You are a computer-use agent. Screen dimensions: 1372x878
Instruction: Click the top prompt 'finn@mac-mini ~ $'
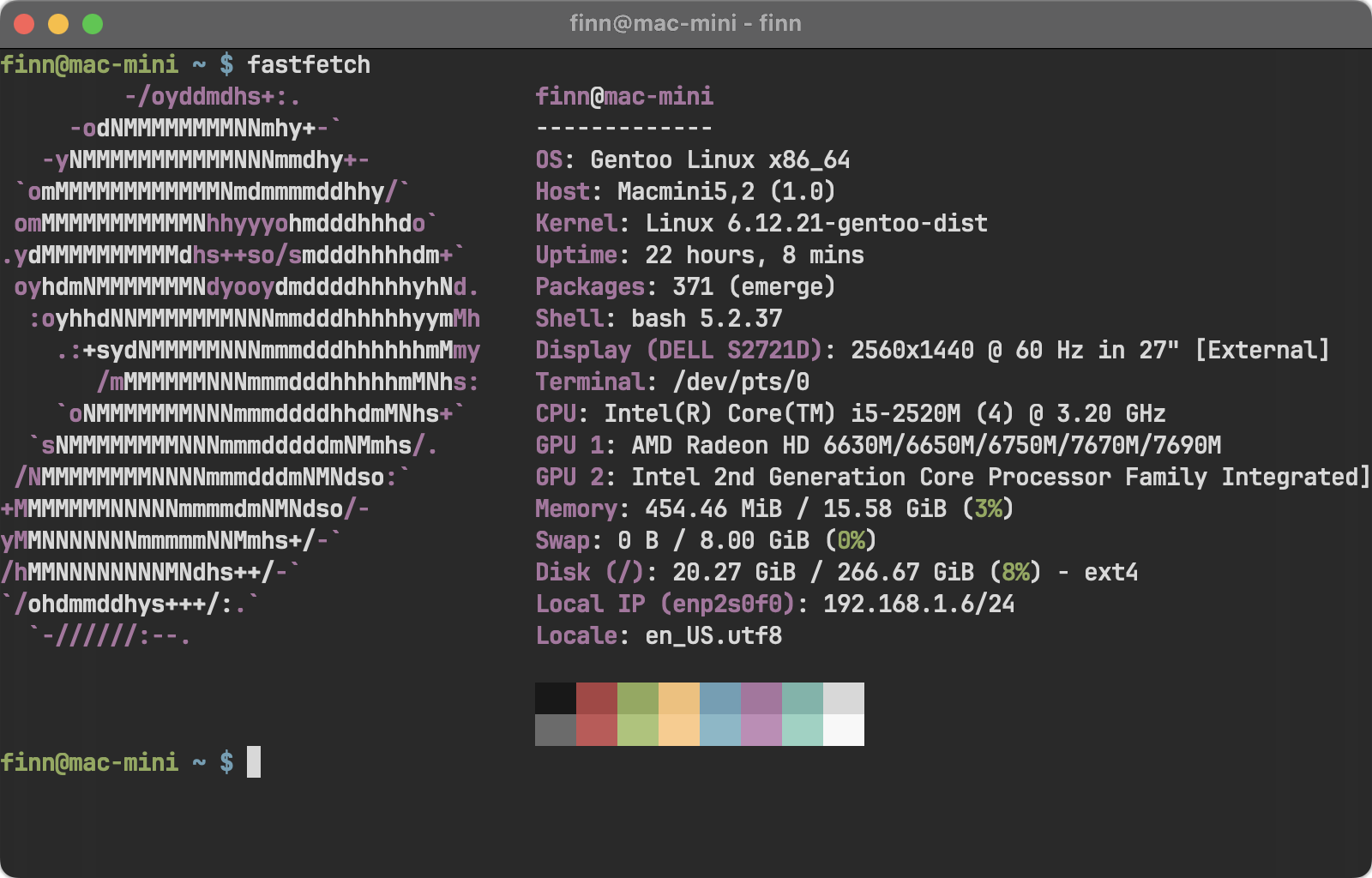[x=117, y=64]
